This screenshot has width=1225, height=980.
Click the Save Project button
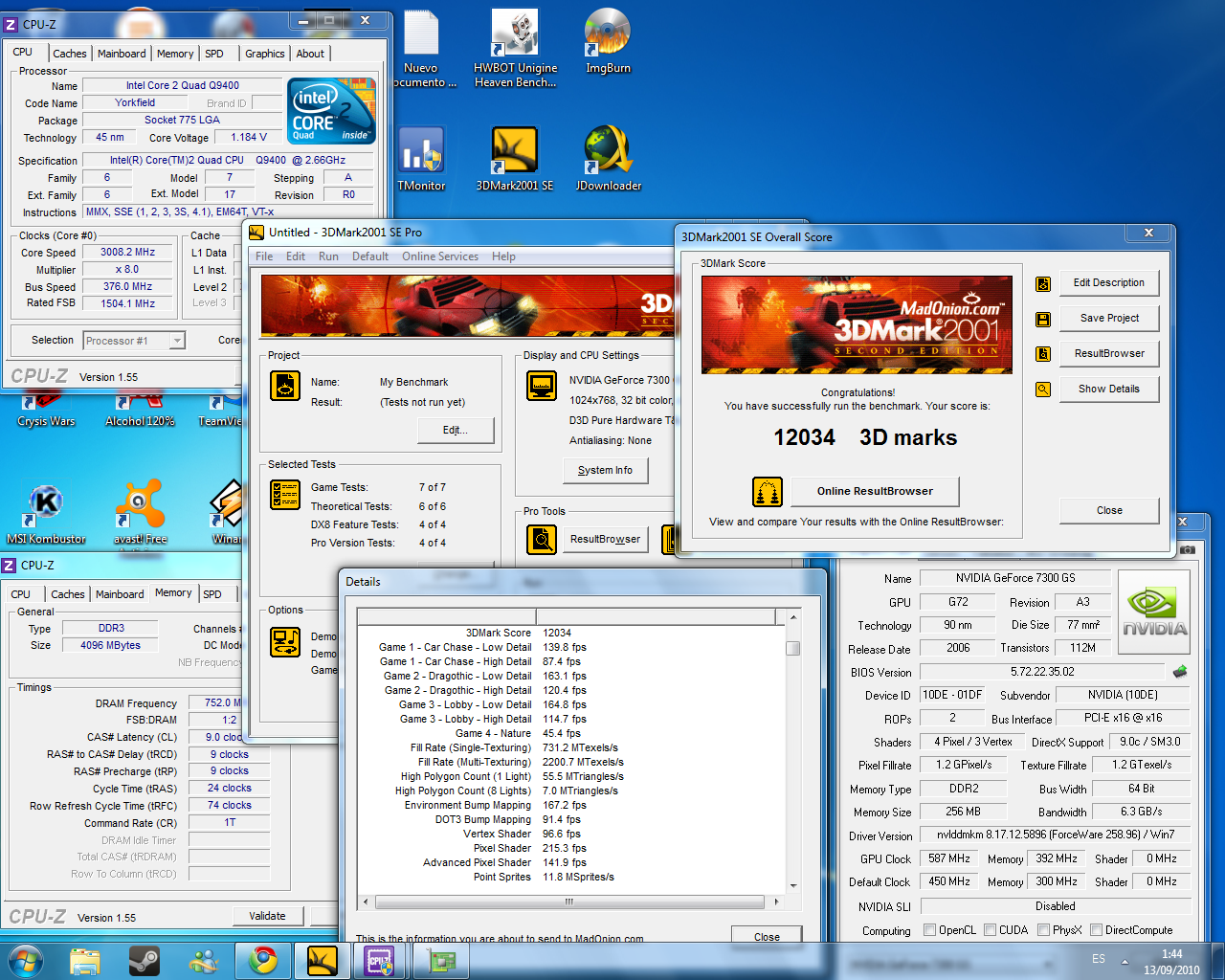1109,319
